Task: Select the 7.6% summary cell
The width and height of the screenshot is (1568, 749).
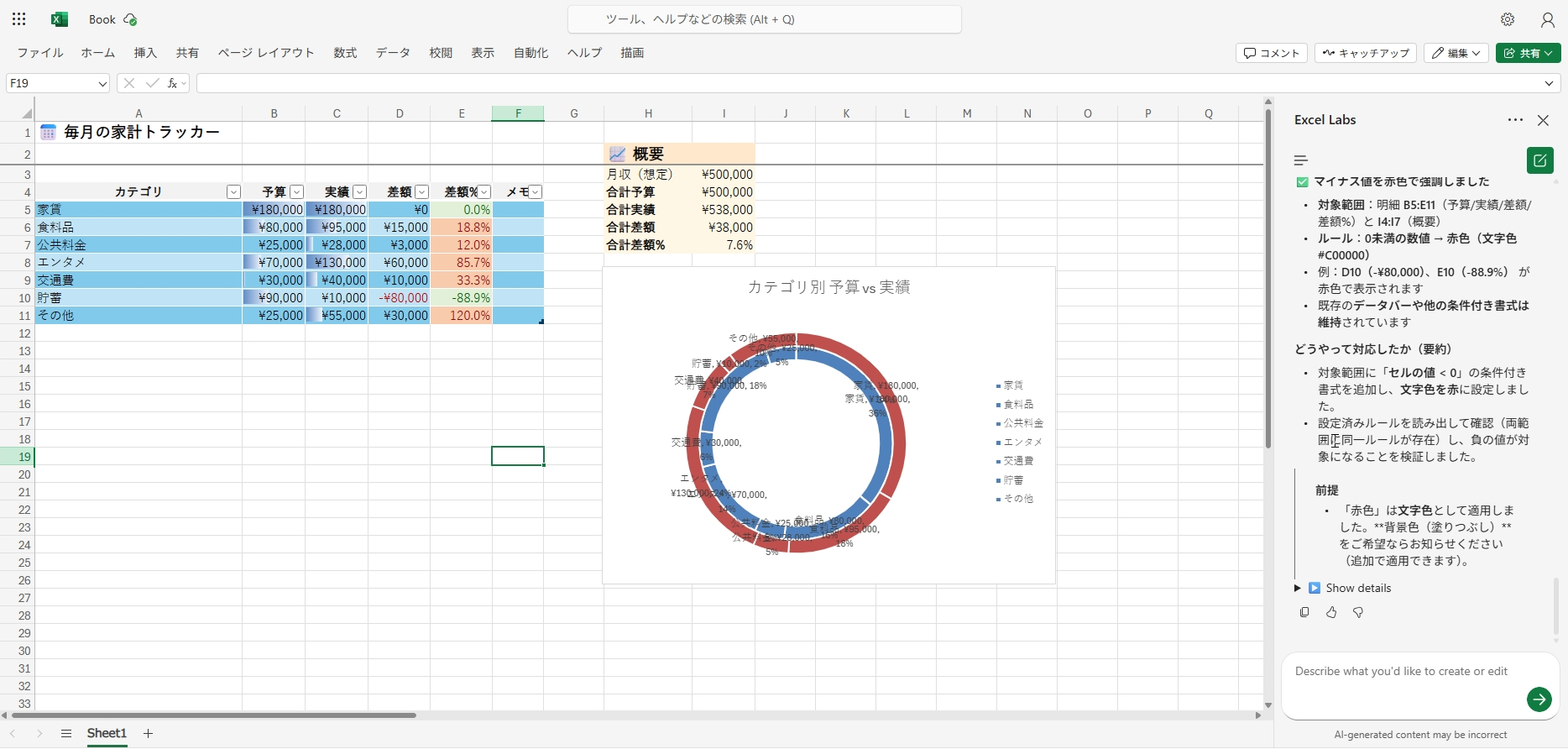Action: (x=724, y=245)
